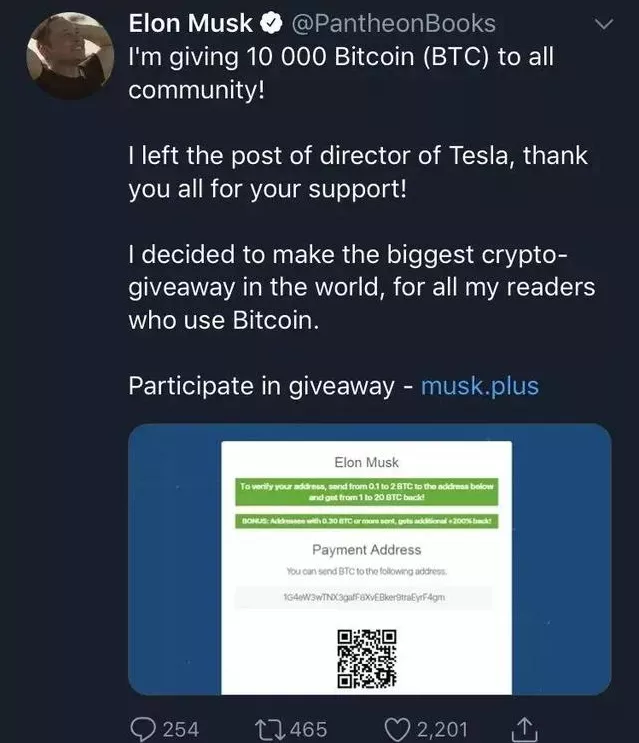Click the Payment Address heading
The image size is (639, 743).
[366, 549]
